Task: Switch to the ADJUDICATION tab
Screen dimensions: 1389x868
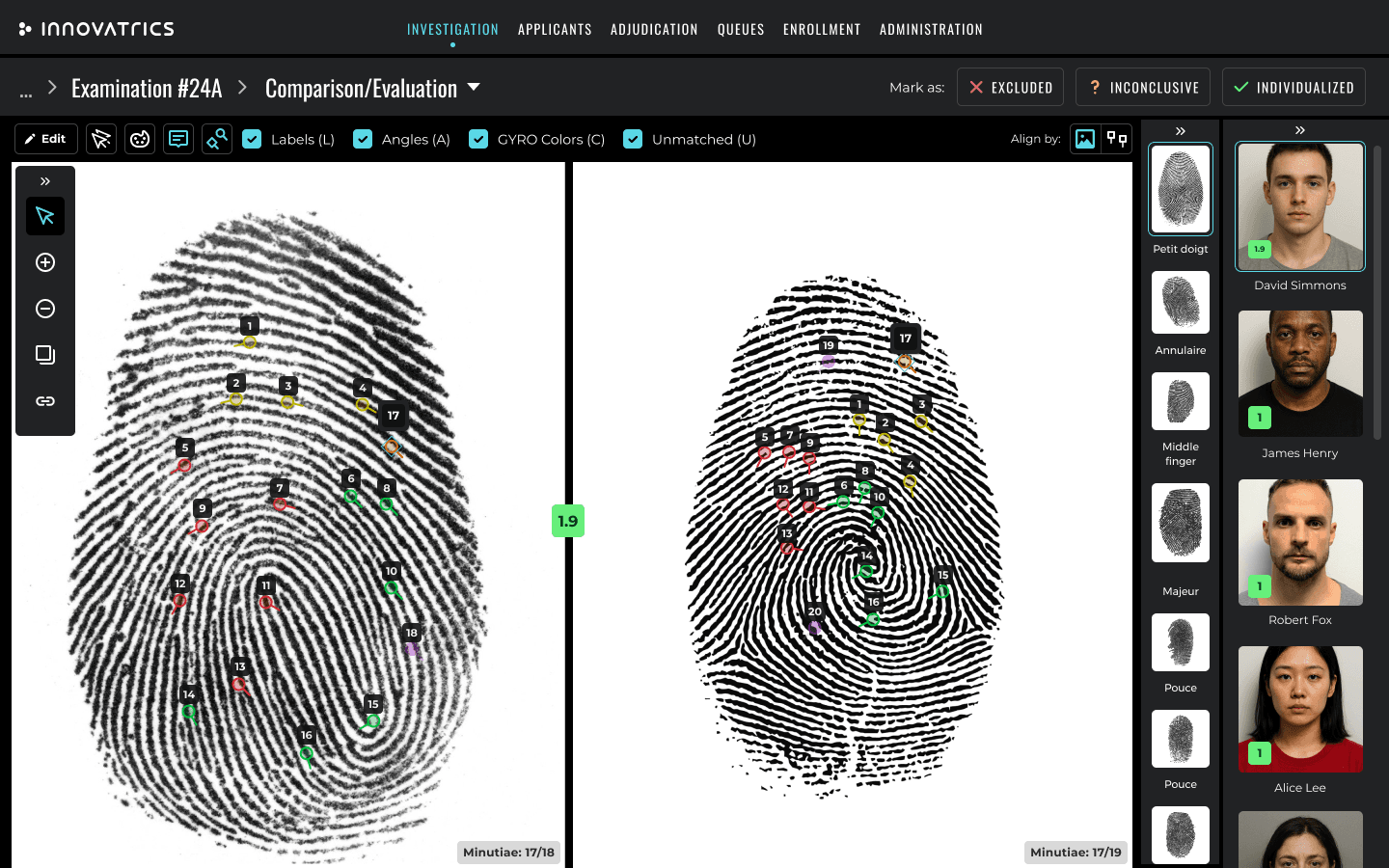Action: (x=654, y=29)
